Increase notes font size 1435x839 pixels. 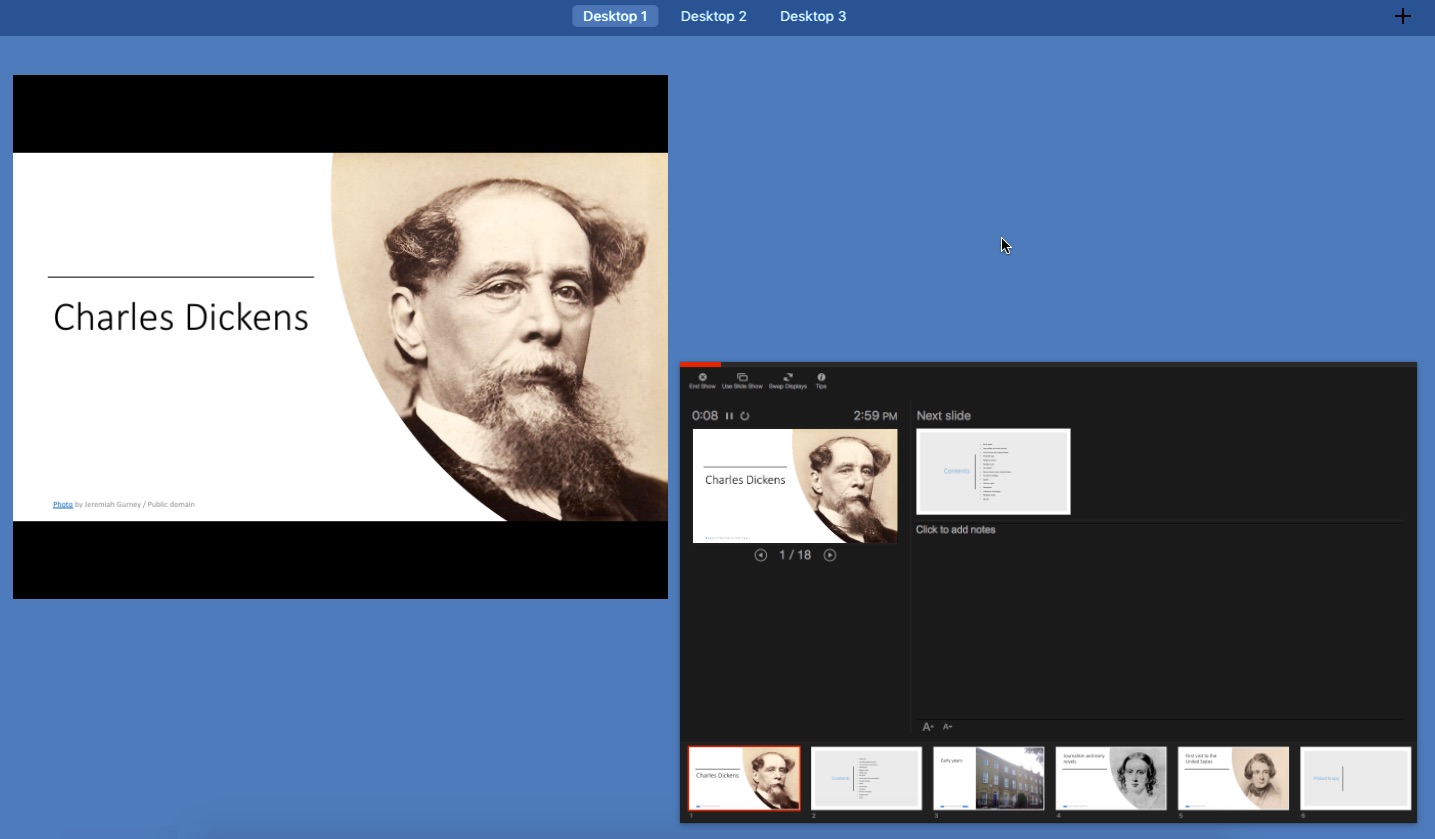click(928, 727)
